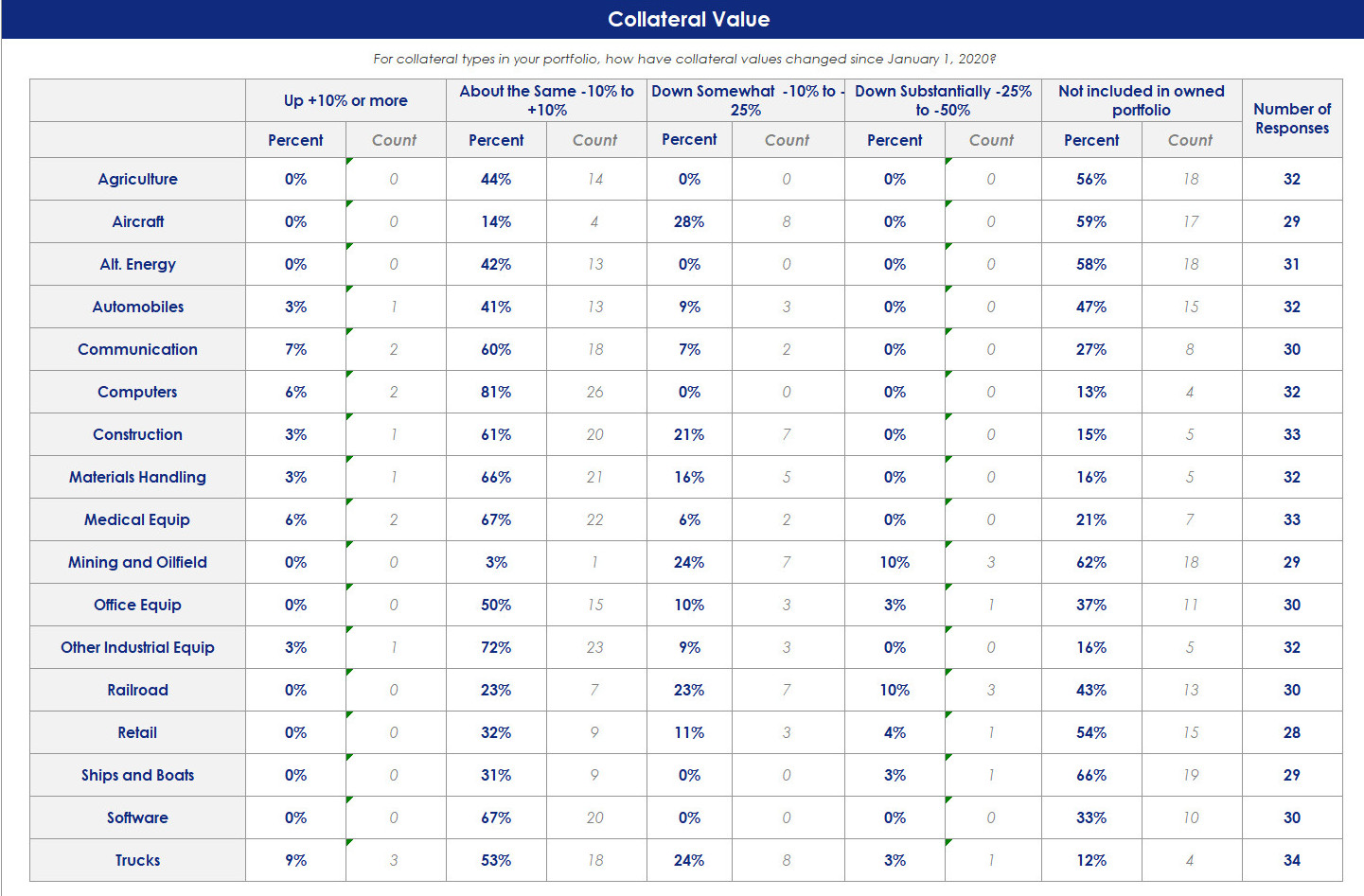Viewport: 1364px width, 896px height.
Task: Click the Office Equip row label
Action: (x=137, y=605)
